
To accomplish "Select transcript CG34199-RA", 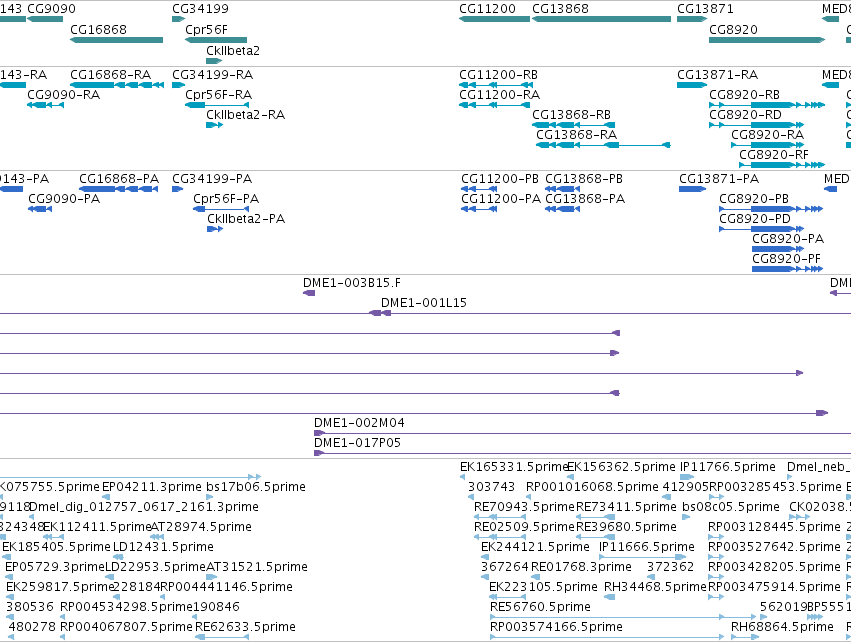I will click(x=213, y=74).
